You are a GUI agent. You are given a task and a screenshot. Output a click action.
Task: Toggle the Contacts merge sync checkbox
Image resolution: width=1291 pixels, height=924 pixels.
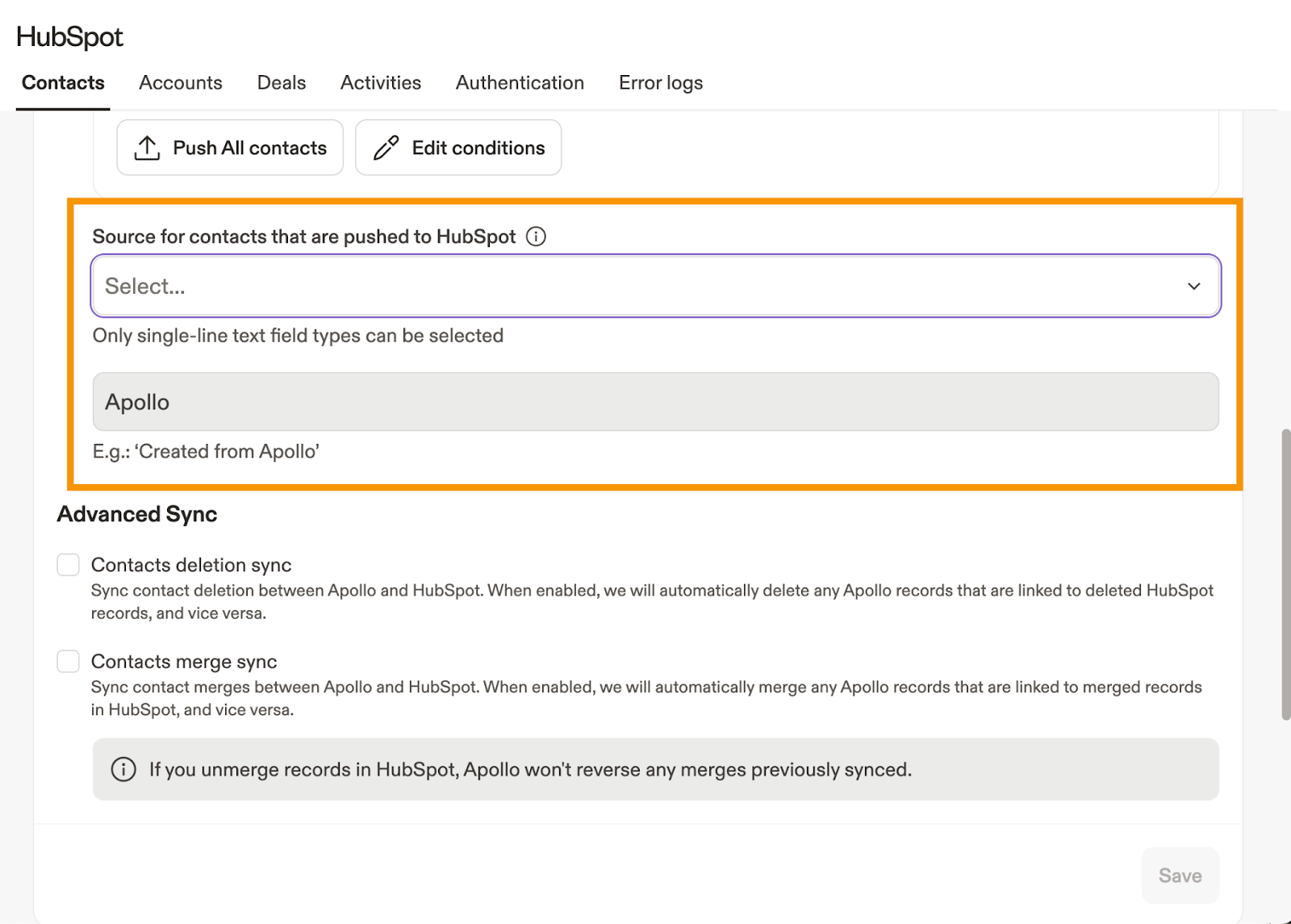point(69,662)
